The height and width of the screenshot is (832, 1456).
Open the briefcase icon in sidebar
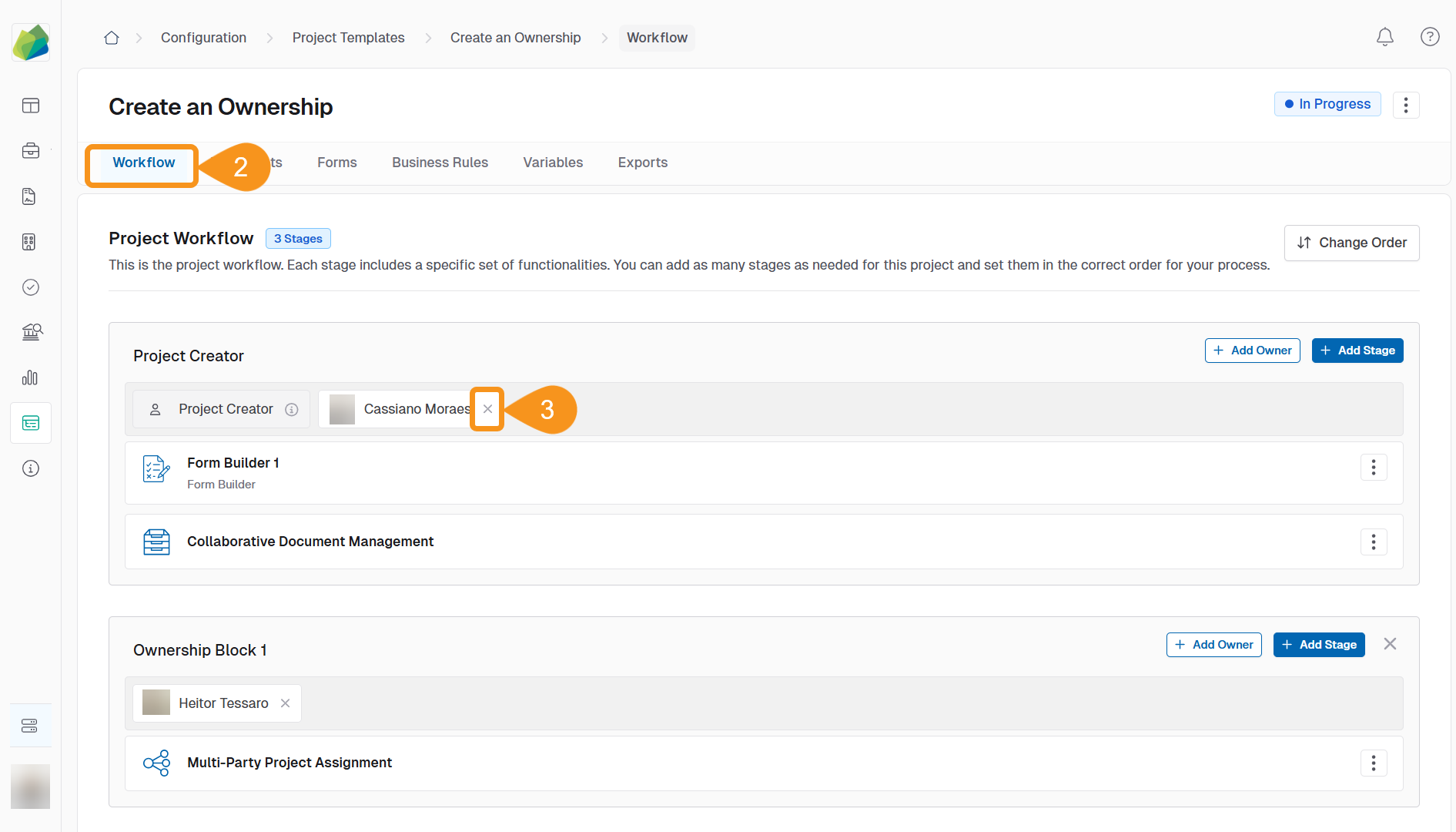(31, 151)
